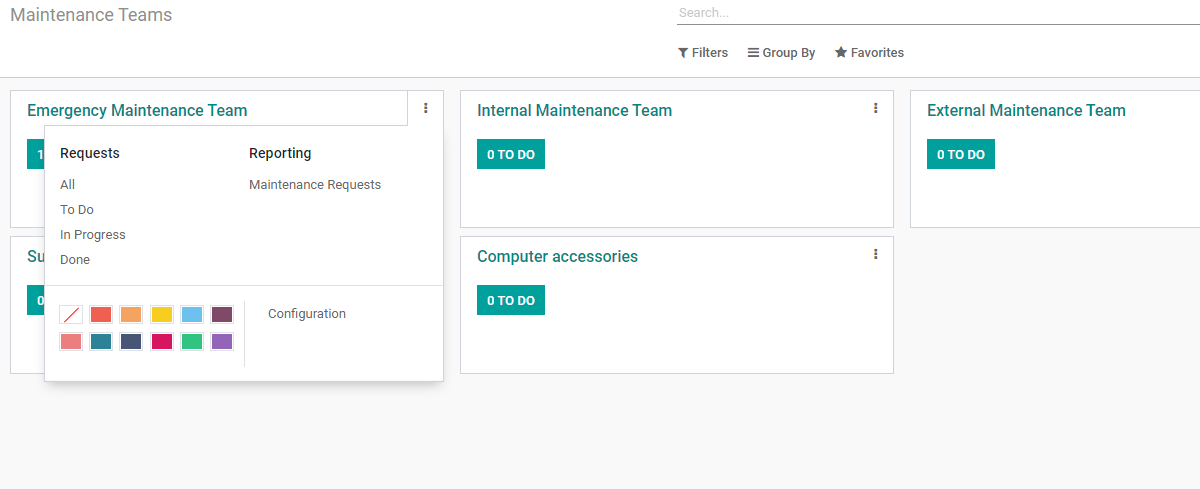The height and width of the screenshot is (489, 1200).
Task: Select In Progress requests menu entry
Action: [93, 235]
